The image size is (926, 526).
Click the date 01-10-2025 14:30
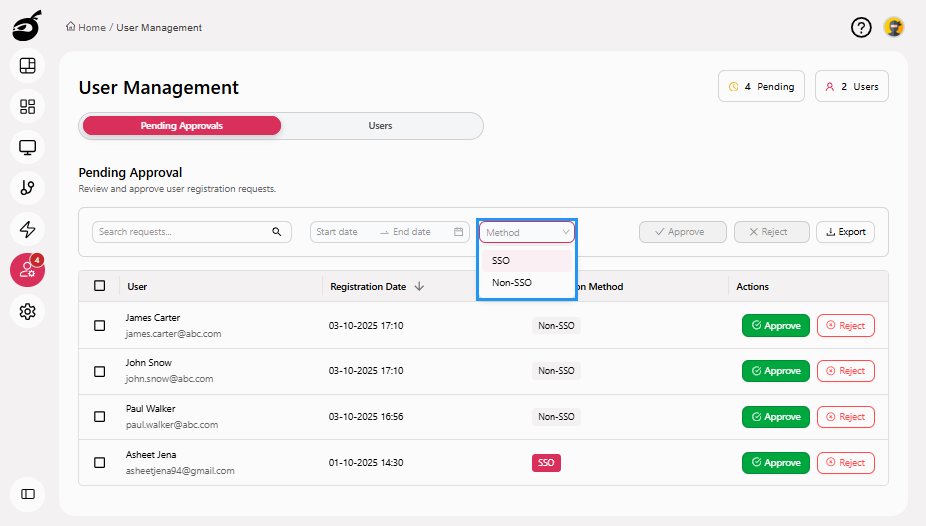[366, 463]
